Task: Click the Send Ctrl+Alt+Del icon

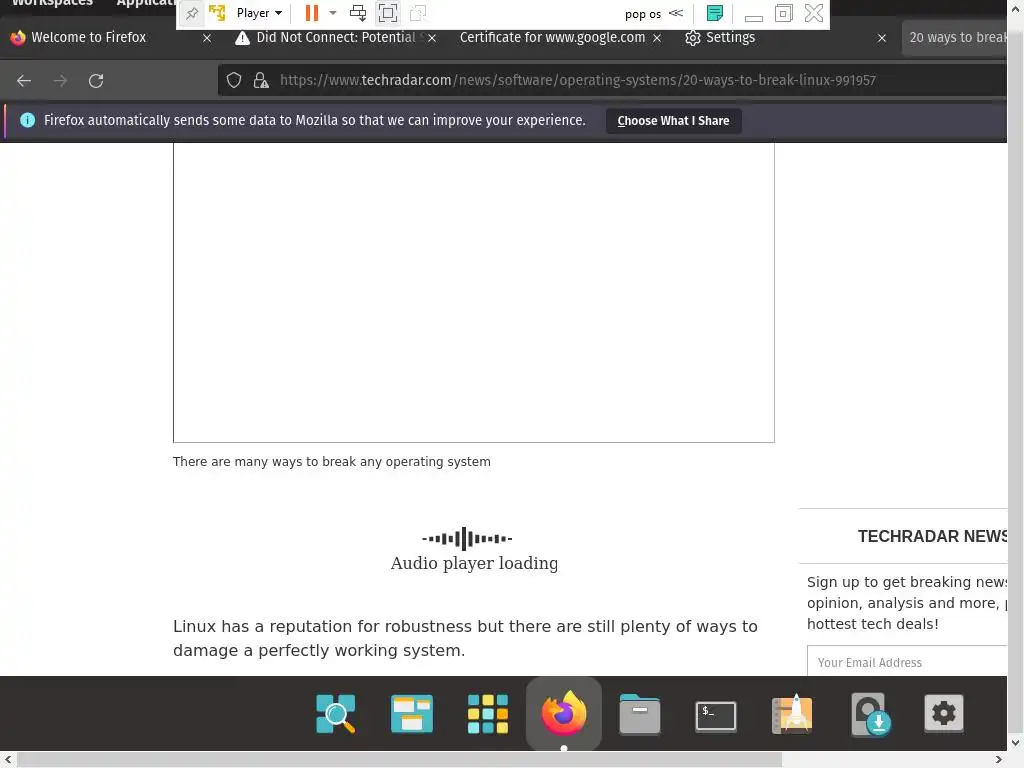Action: (358, 13)
